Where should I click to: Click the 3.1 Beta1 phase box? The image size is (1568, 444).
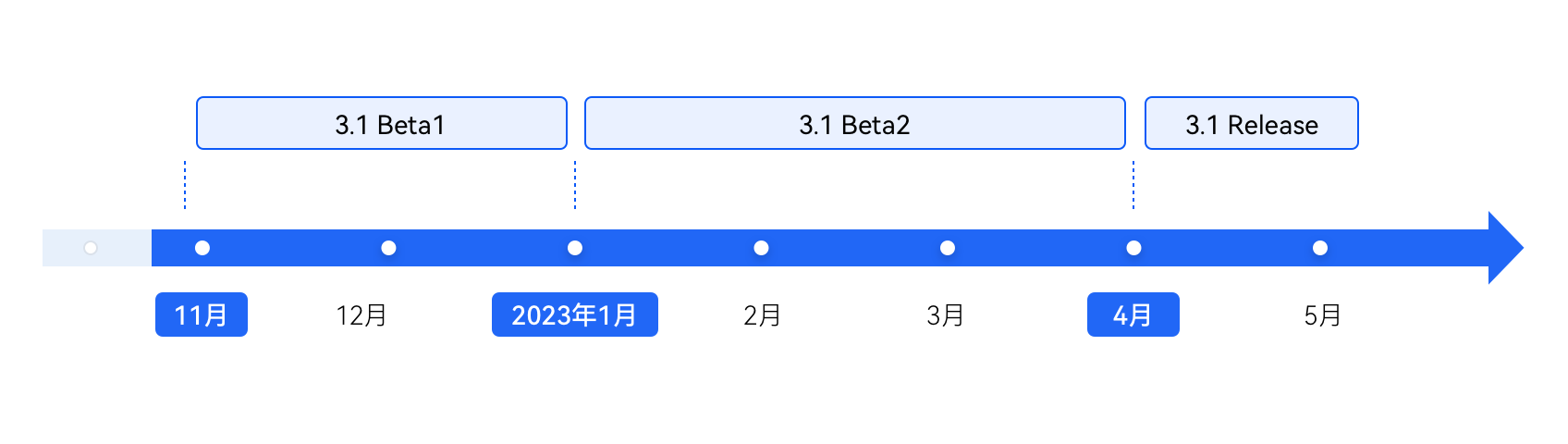[x=382, y=123]
